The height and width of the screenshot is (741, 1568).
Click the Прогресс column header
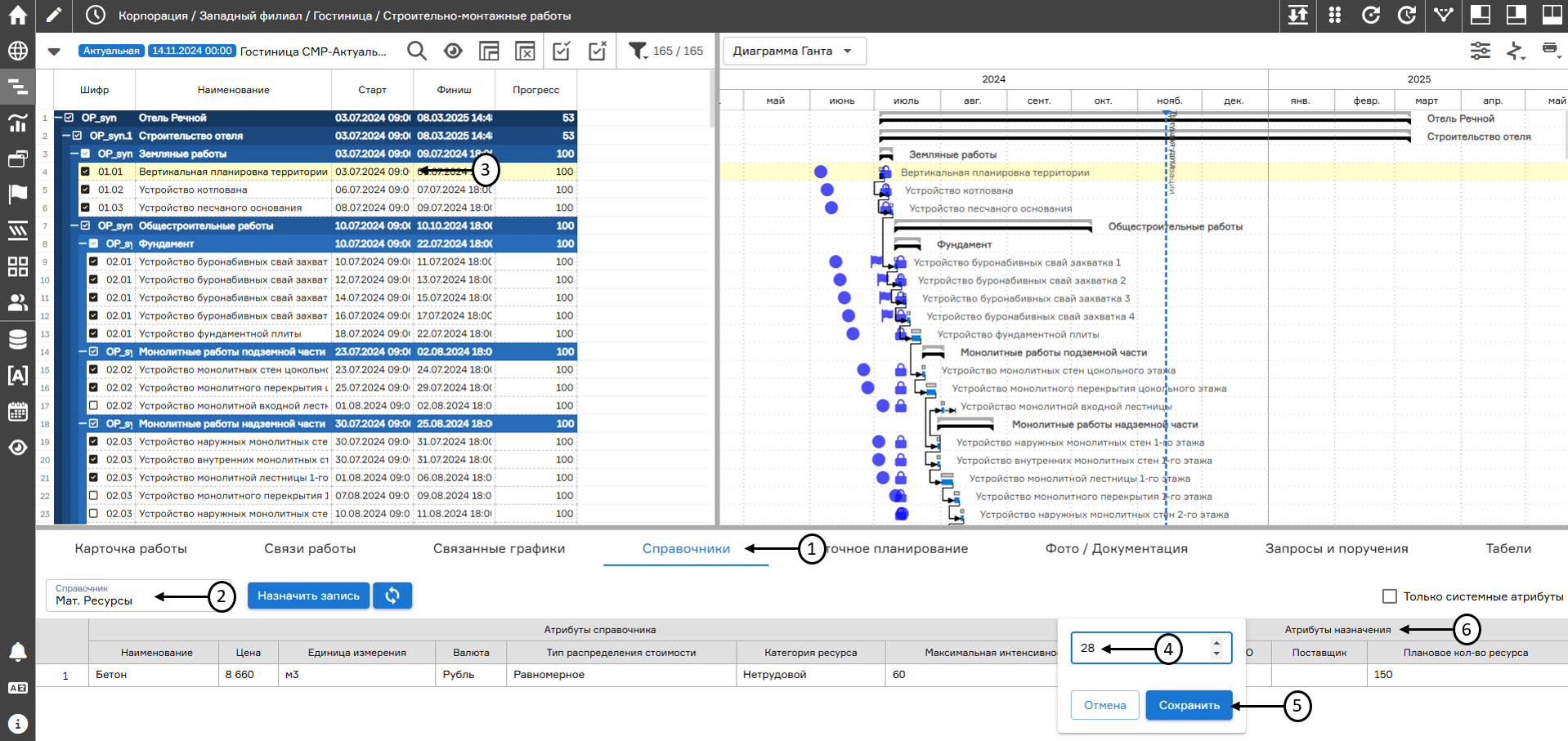(x=535, y=90)
